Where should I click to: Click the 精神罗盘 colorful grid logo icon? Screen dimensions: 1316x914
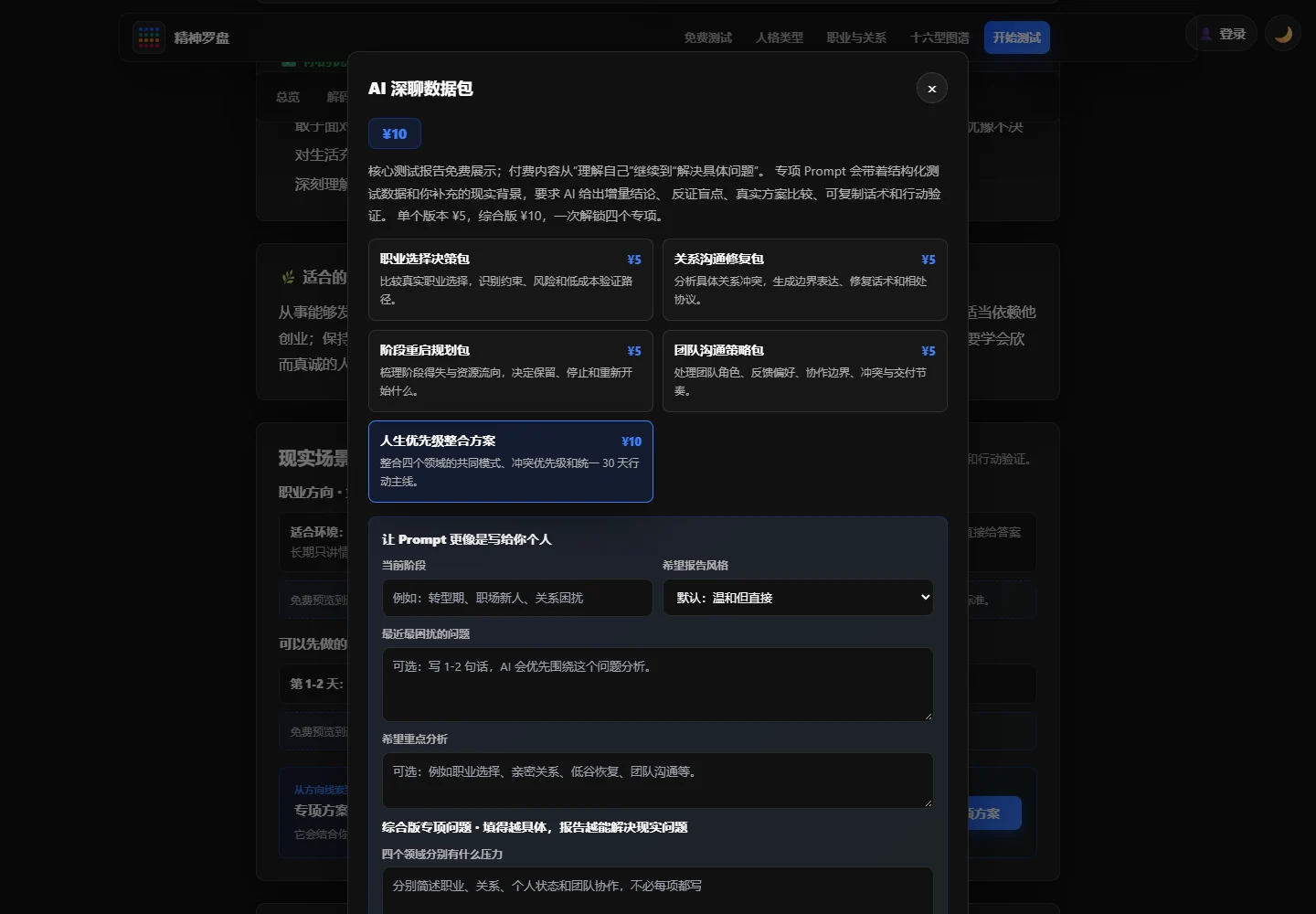point(149,37)
